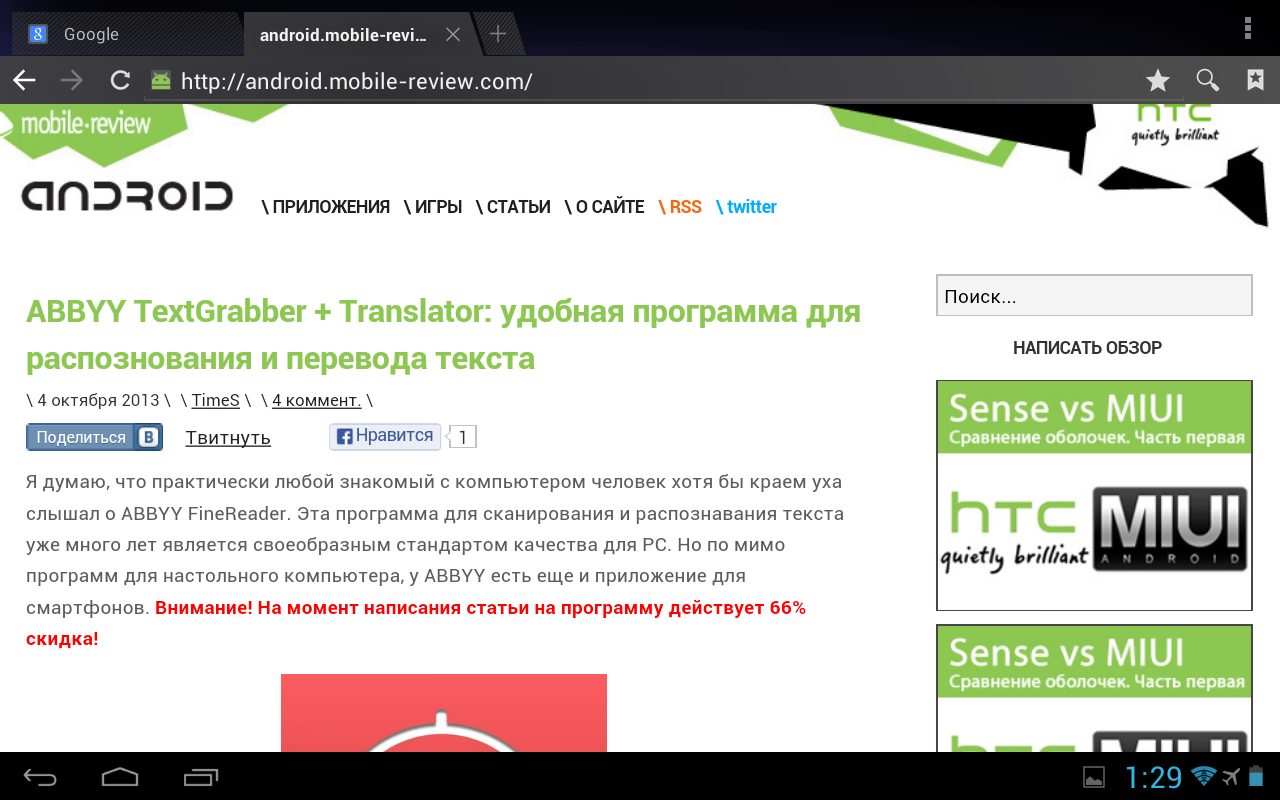Image resolution: width=1280 pixels, height=800 pixels.
Task: Open a new tab with plus icon
Action: click(497, 34)
